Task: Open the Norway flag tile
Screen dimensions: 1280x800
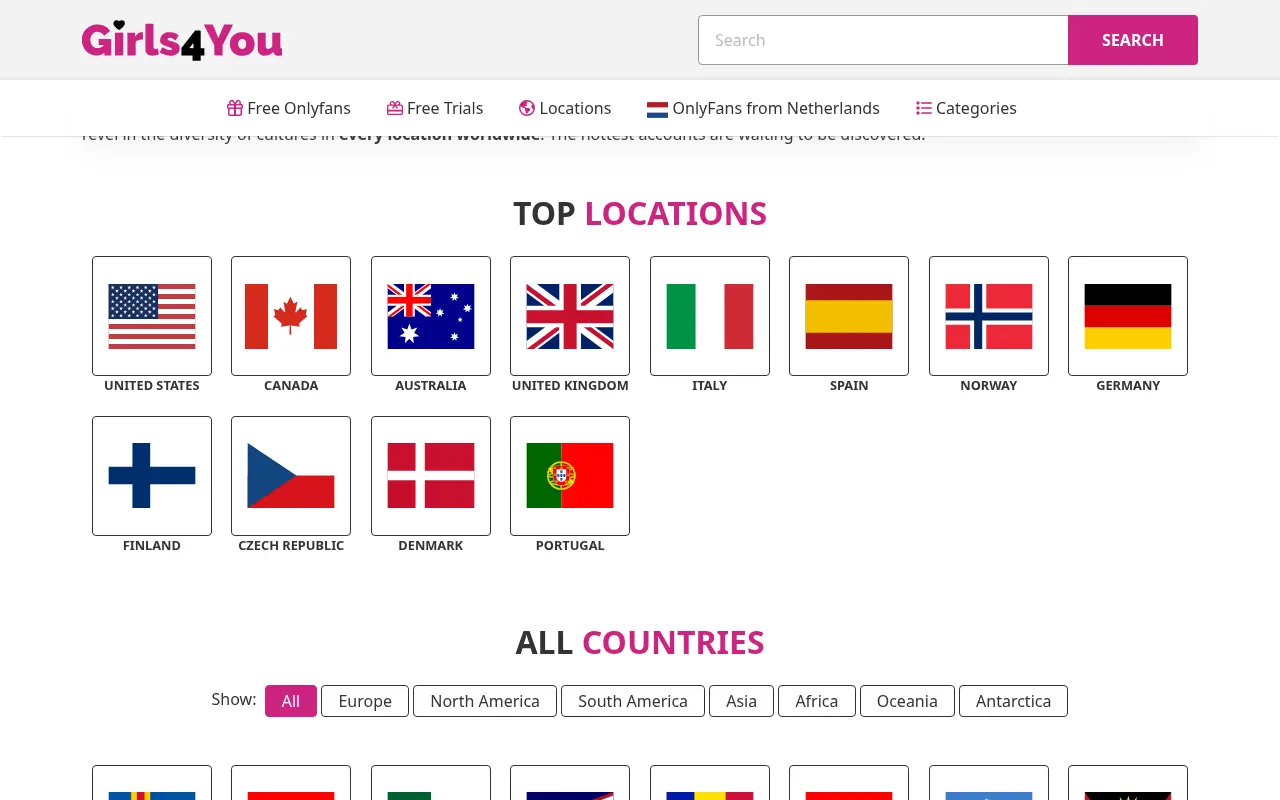Action: pyautogui.click(x=989, y=316)
